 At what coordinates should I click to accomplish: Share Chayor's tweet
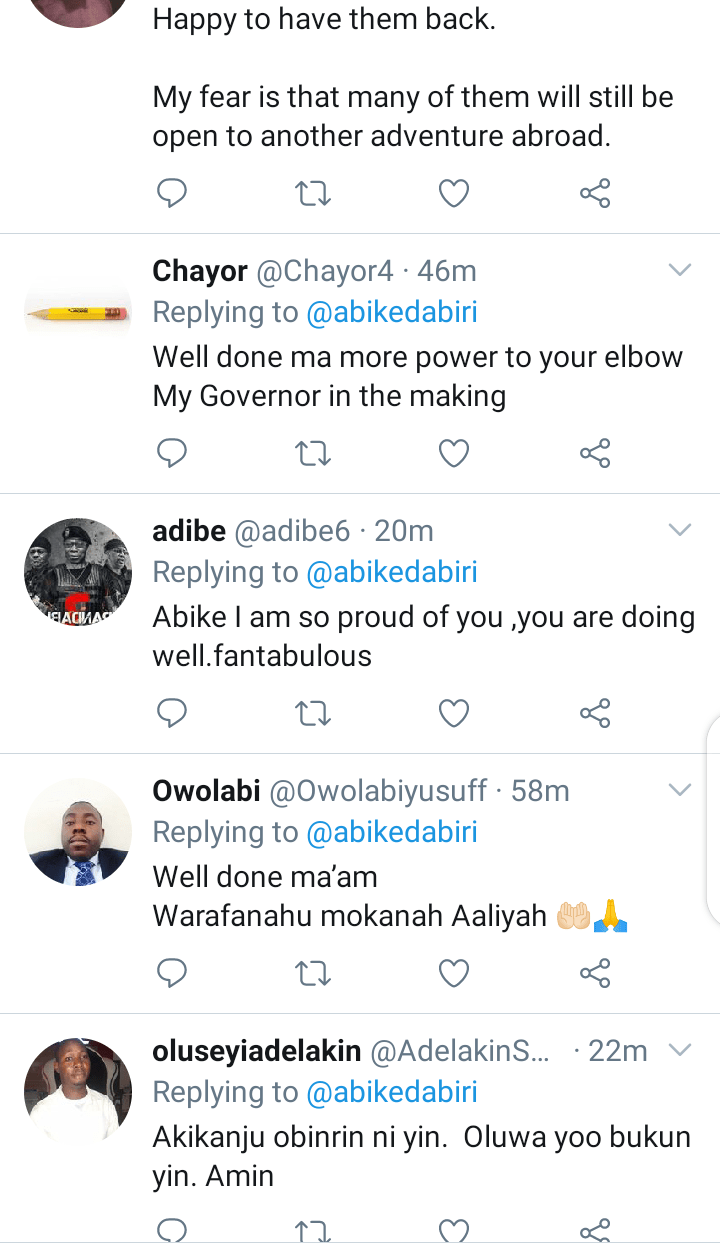pyautogui.click(x=595, y=454)
